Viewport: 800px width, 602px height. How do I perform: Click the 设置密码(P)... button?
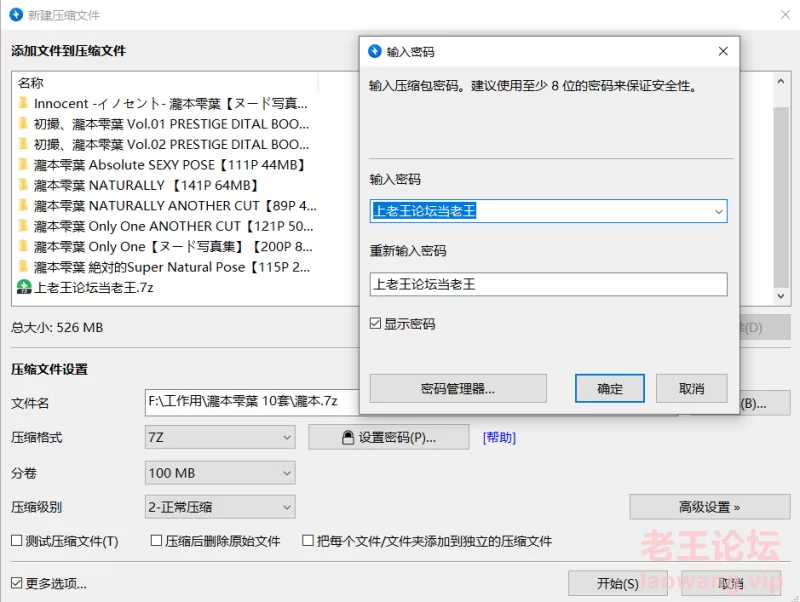click(389, 437)
